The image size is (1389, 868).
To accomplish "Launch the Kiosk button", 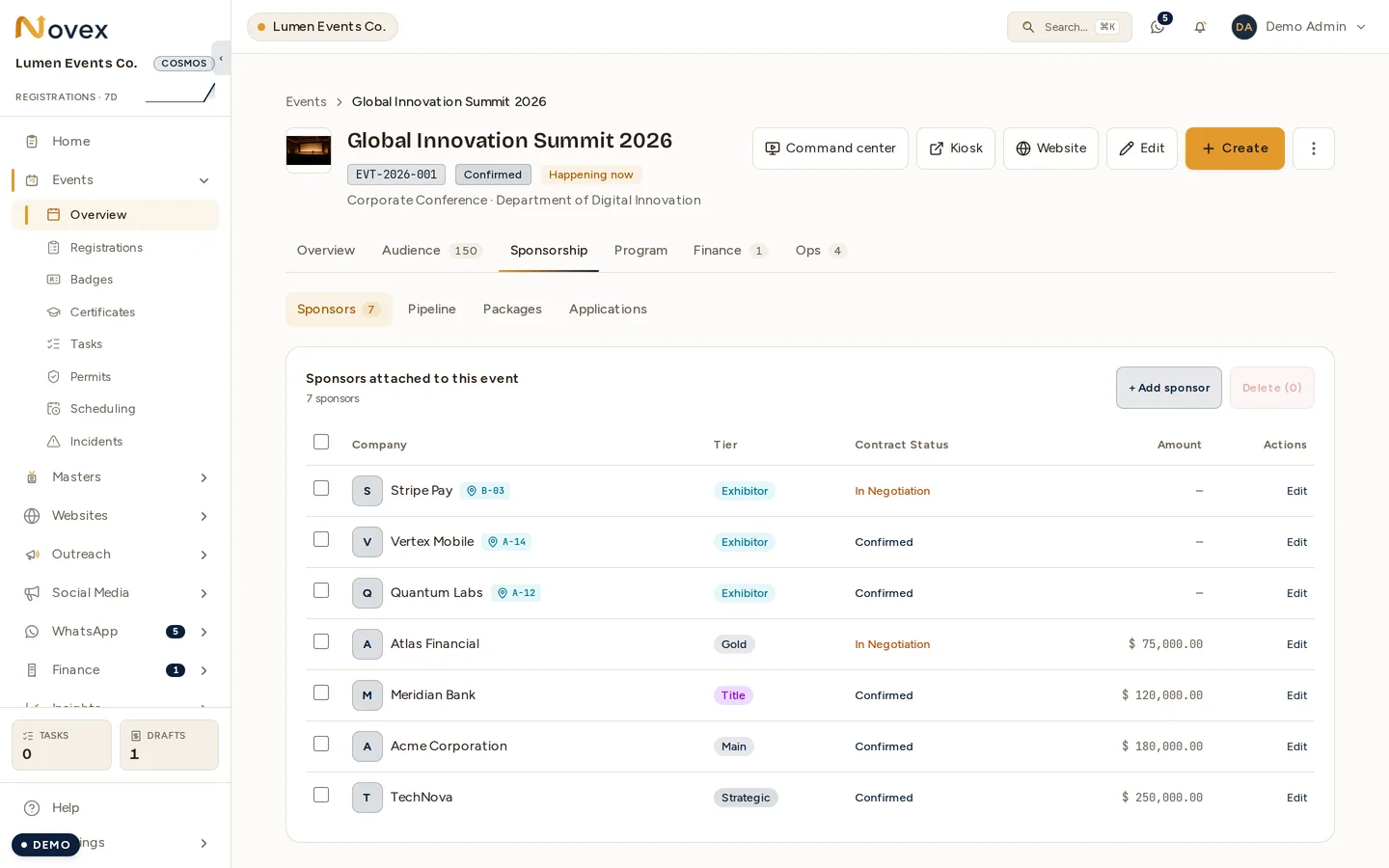I will [x=956, y=149].
